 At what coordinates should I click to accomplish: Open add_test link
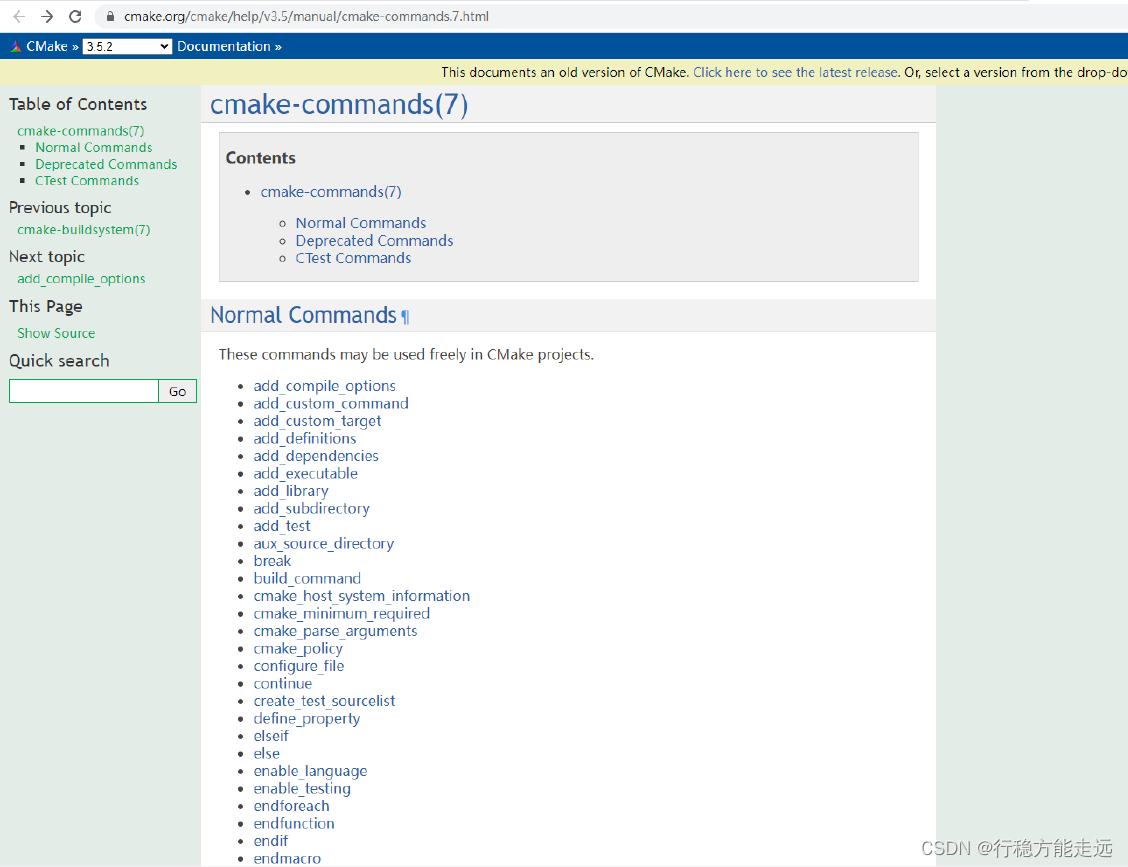pos(282,526)
